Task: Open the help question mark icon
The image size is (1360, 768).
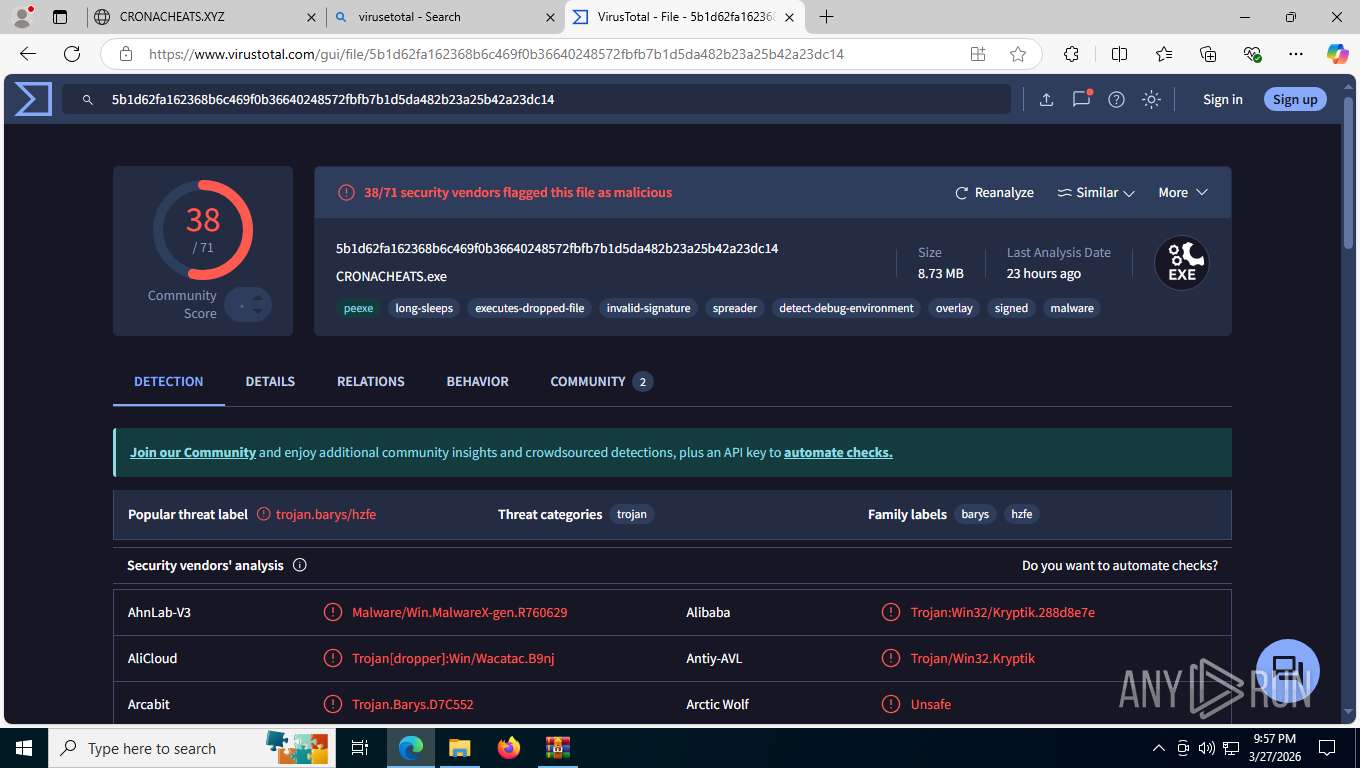Action: tap(1117, 99)
